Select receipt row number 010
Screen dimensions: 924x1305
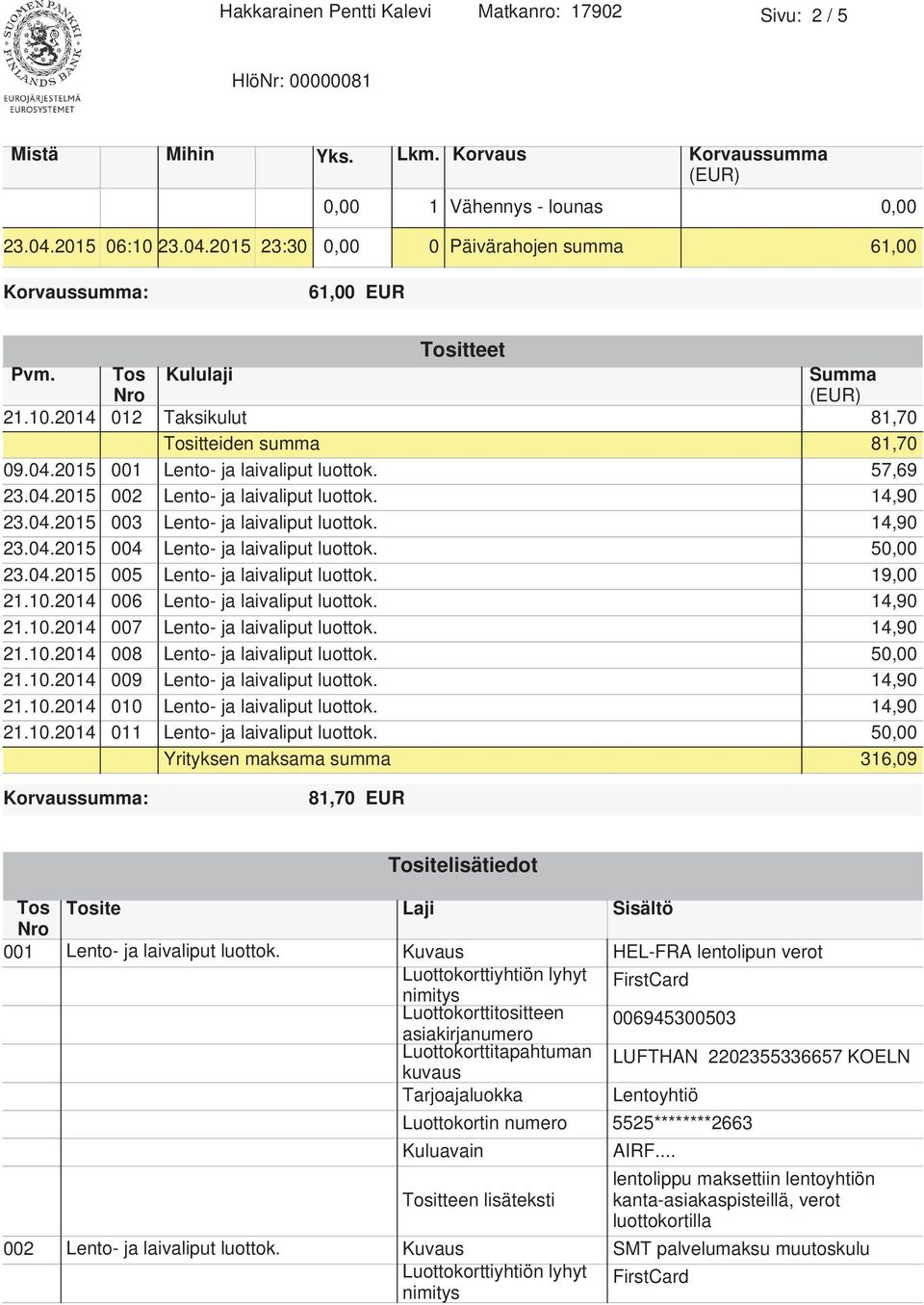[462, 706]
